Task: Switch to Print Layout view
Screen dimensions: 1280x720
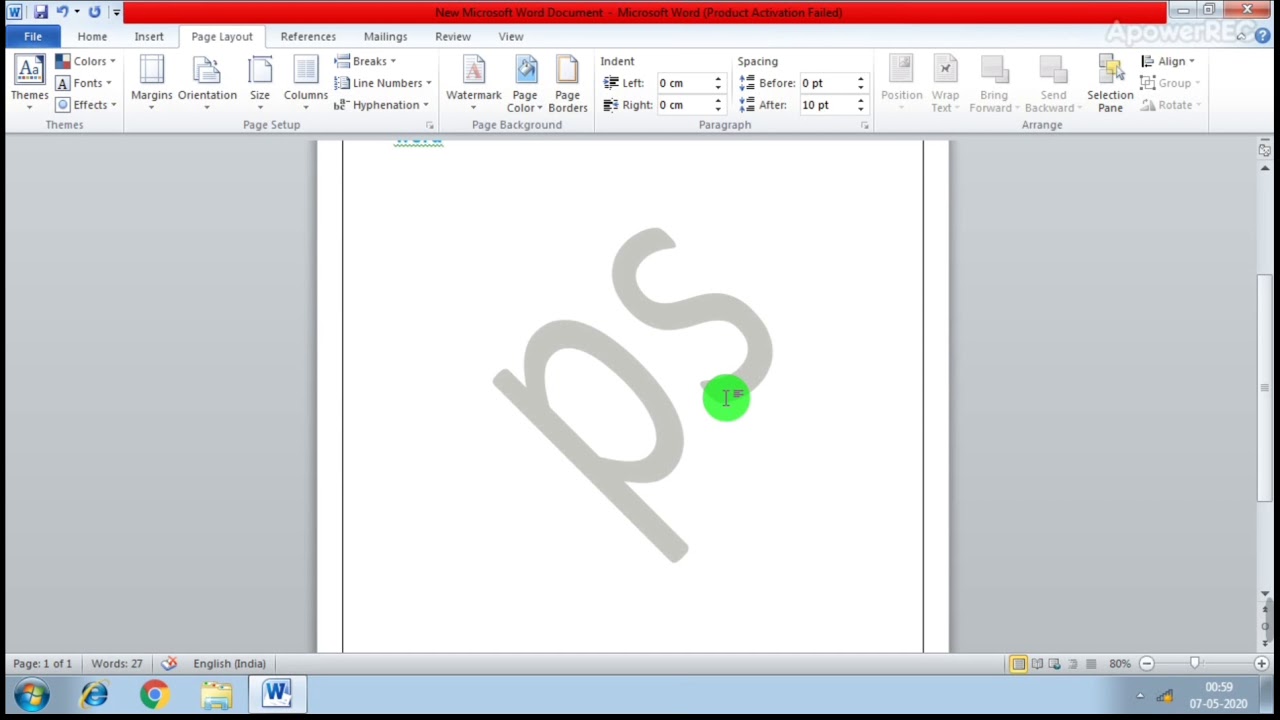Action: (x=1018, y=664)
